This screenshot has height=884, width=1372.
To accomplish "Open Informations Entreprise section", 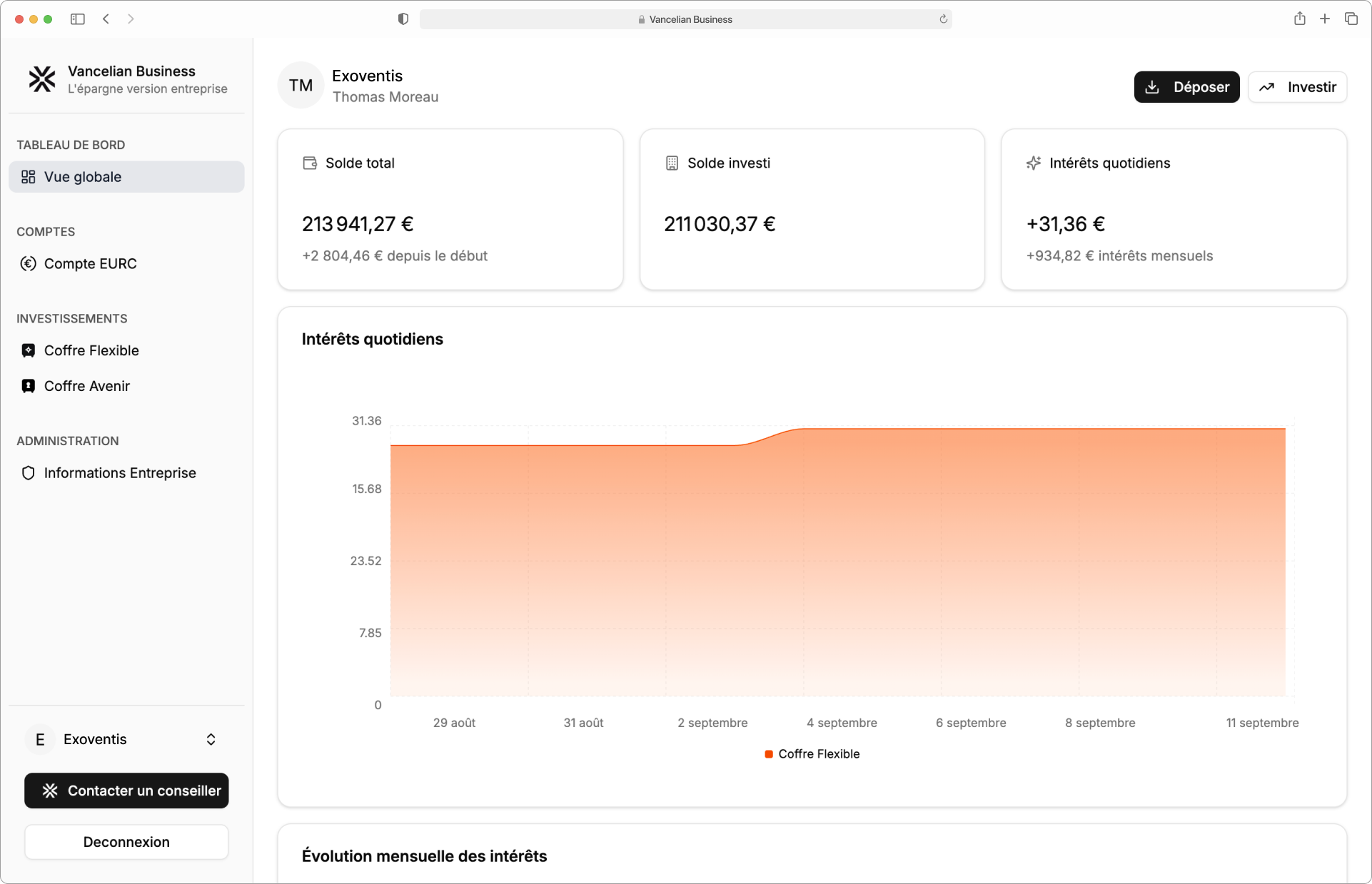I will [x=119, y=473].
